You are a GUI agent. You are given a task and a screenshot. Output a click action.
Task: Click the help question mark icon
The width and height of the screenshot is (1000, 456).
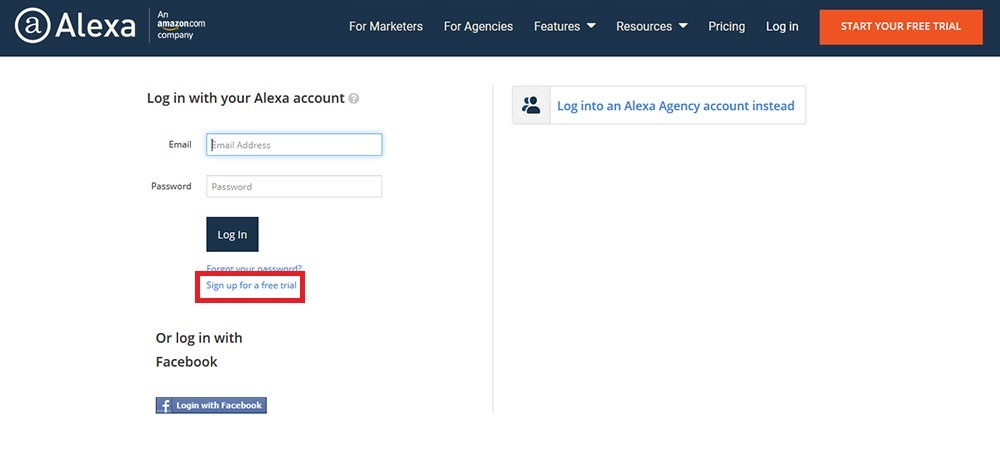(x=354, y=99)
